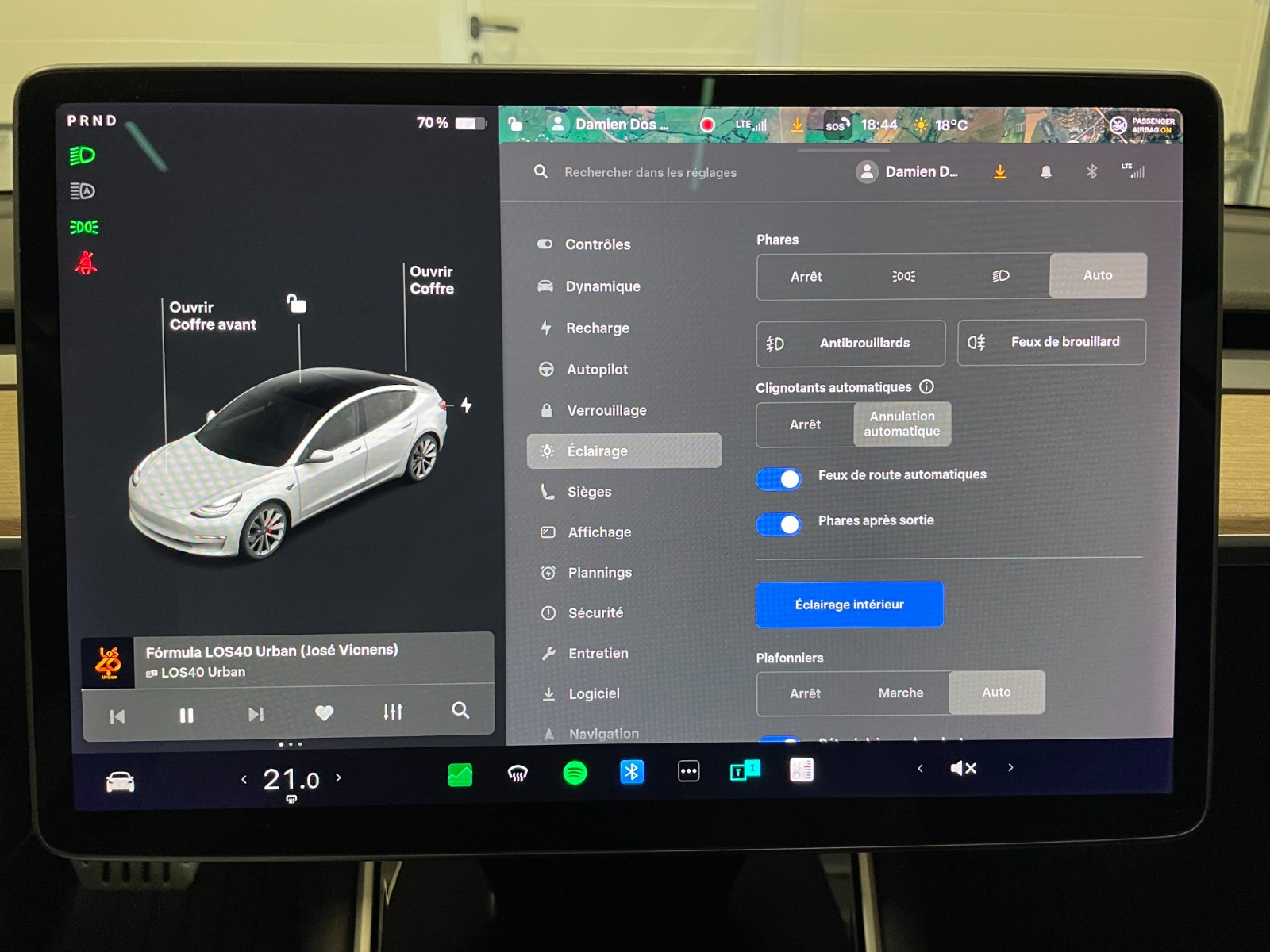This screenshot has height=952, width=1270.
Task: Tap the notification bell icon
Action: tap(1046, 172)
